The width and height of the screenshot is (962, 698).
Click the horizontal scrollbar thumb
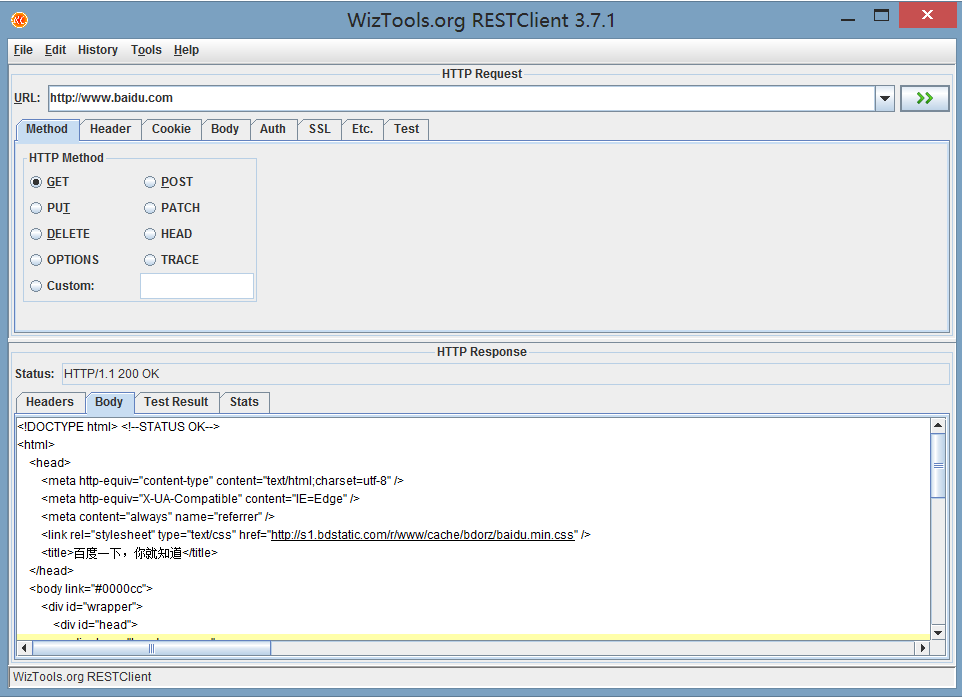pyautogui.click(x=151, y=648)
